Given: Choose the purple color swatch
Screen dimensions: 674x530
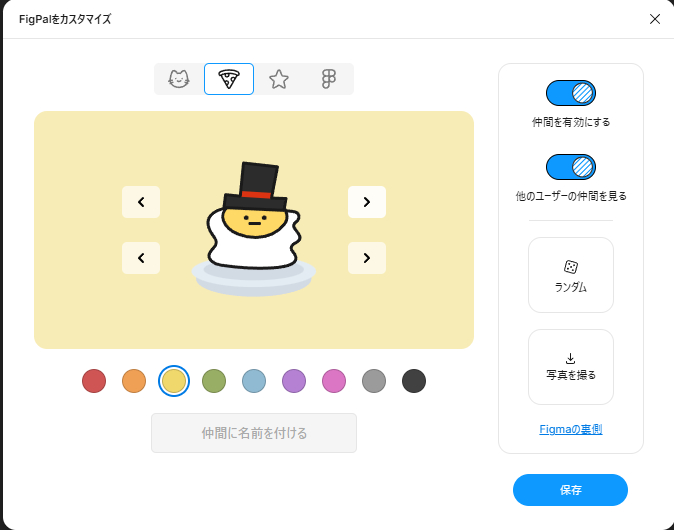Looking at the screenshot, I should click(x=294, y=381).
